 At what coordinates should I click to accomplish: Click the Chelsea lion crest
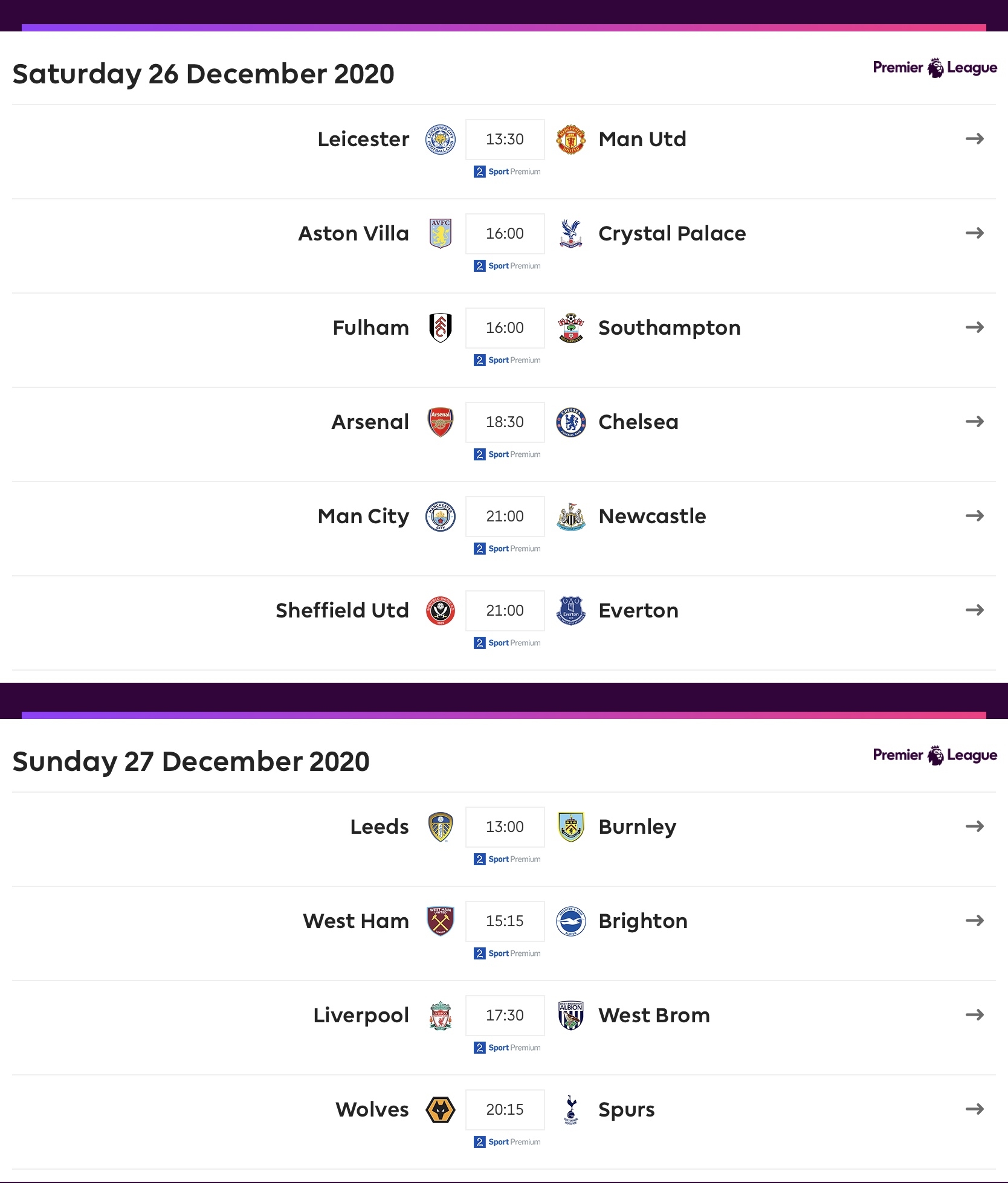(571, 422)
